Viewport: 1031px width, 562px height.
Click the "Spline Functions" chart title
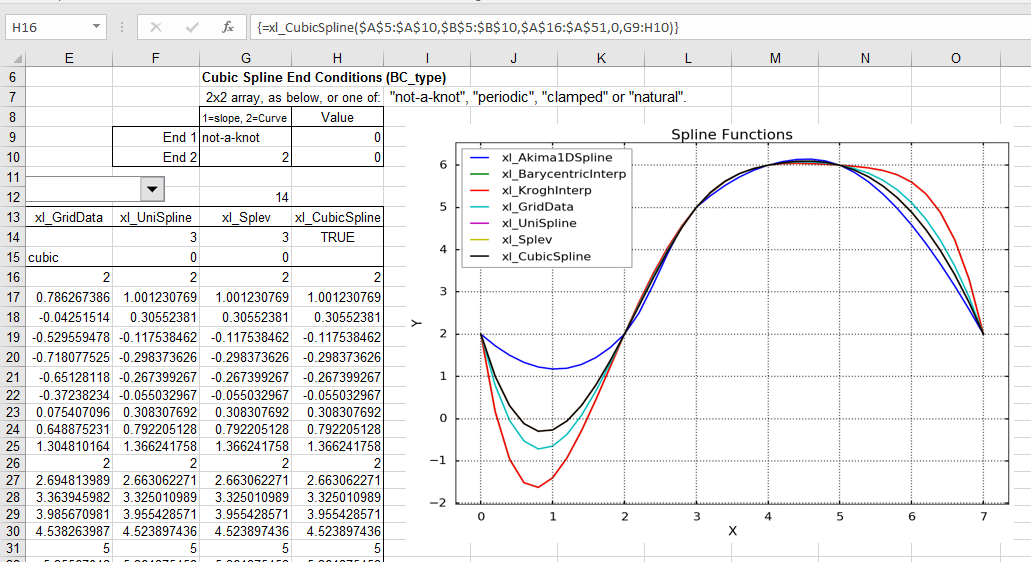click(x=731, y=134)
